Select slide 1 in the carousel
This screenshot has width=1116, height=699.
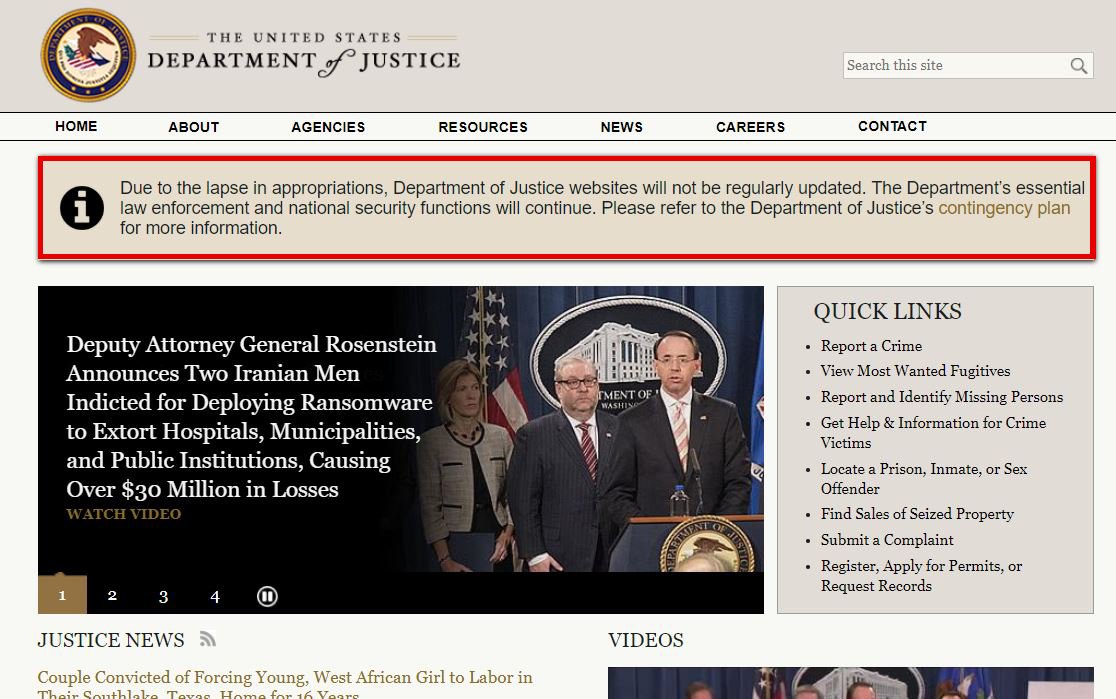pyautogui.click(x=62, y=594)
